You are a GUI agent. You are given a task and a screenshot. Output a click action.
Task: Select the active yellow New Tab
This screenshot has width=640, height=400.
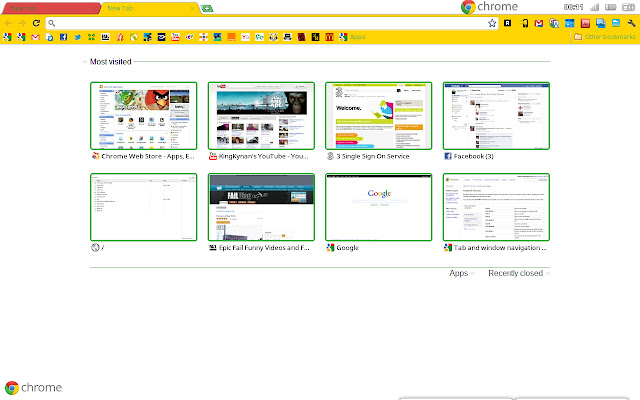pos(149,8)
